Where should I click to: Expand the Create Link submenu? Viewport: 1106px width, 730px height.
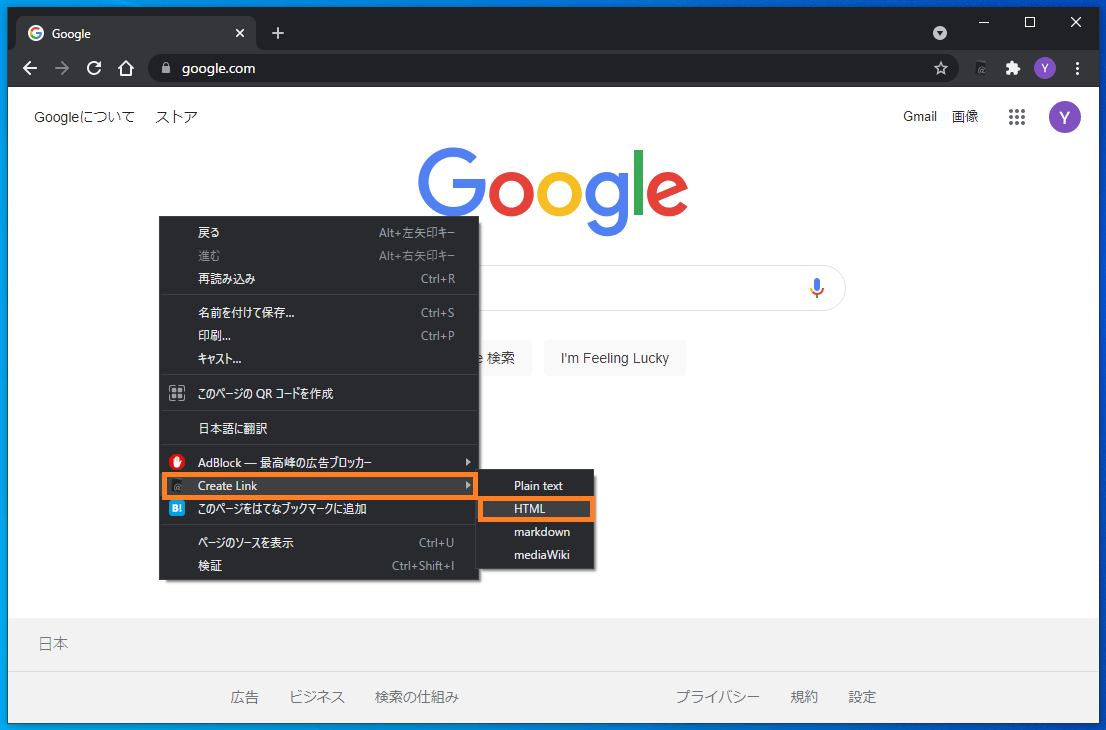(320, 486)
